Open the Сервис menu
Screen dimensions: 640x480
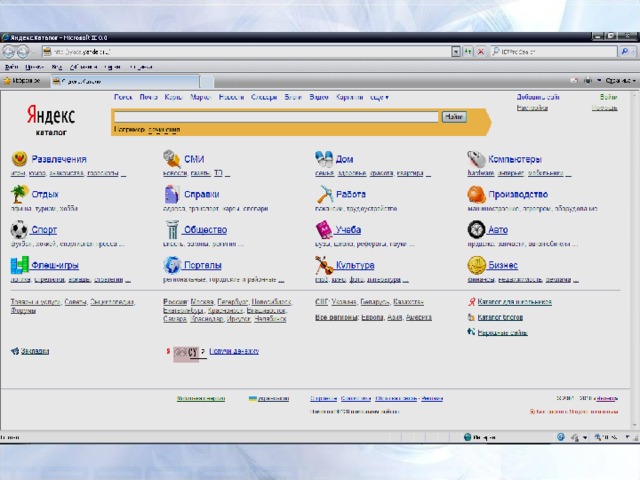113,67
